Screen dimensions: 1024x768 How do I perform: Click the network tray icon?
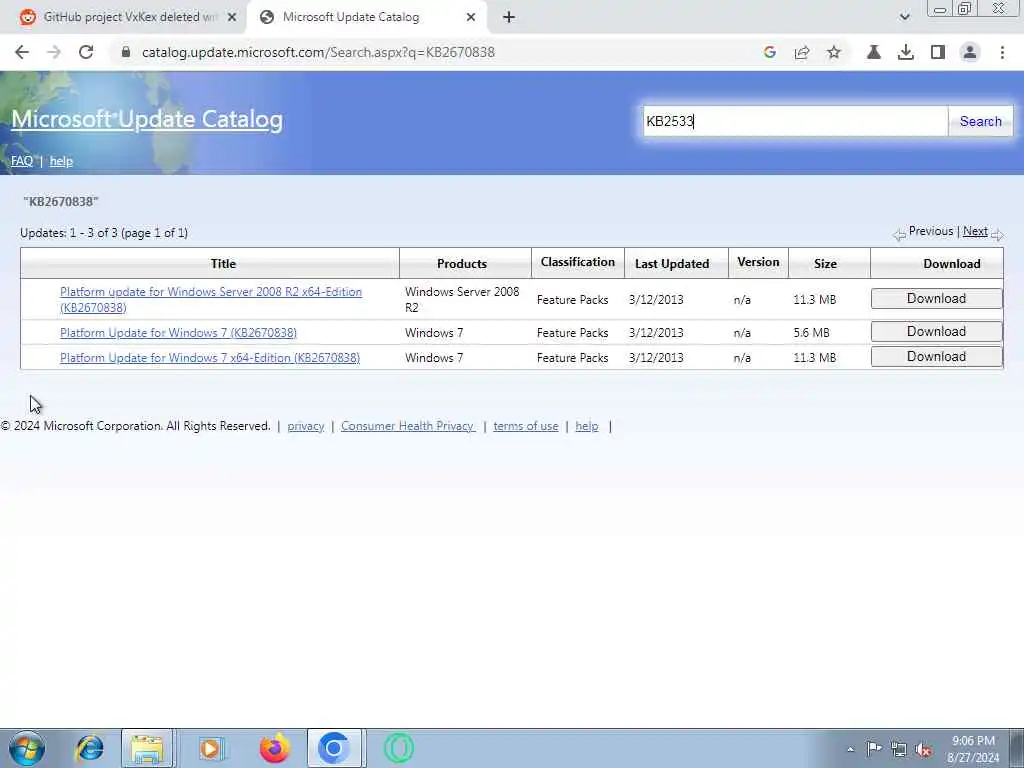click(x=899, y=749)
